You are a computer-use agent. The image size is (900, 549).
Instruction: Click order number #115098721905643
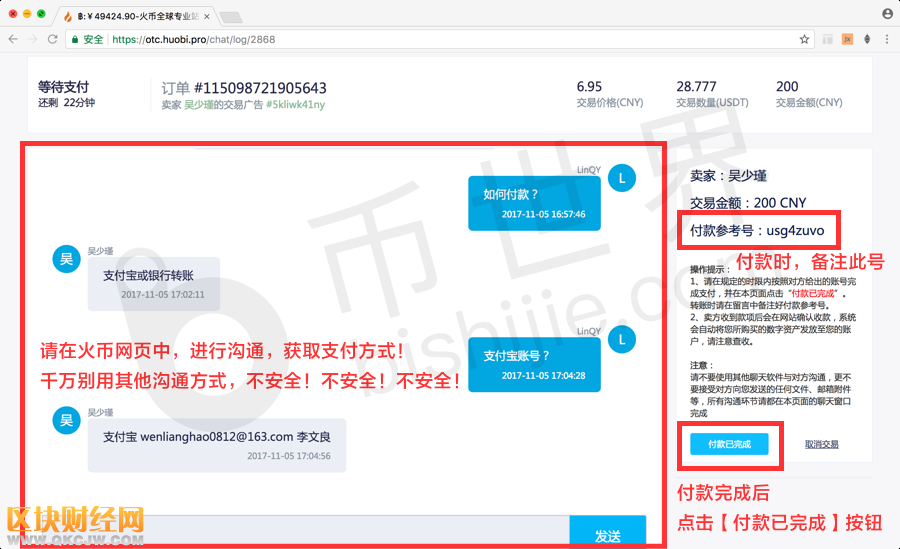tap(260, 88)
